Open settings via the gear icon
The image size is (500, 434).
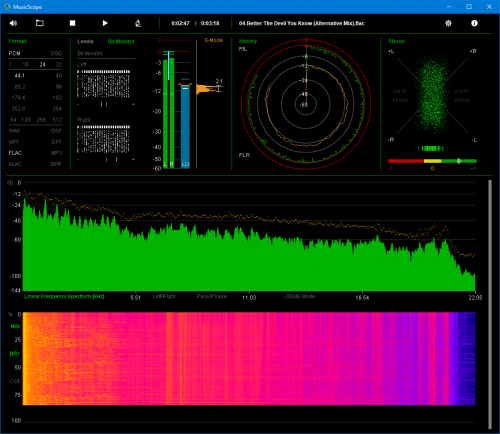click(448, 23)
